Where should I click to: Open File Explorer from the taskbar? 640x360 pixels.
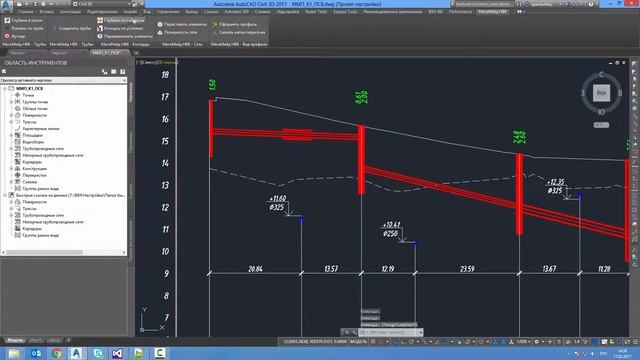click(14, 353)
